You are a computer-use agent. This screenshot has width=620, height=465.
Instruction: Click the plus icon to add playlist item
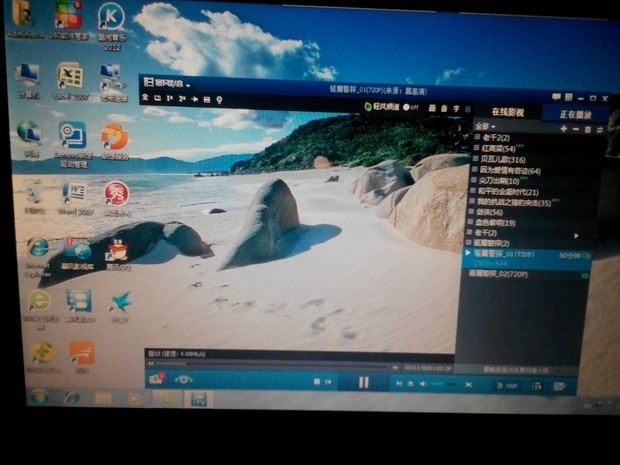(563, 129)
